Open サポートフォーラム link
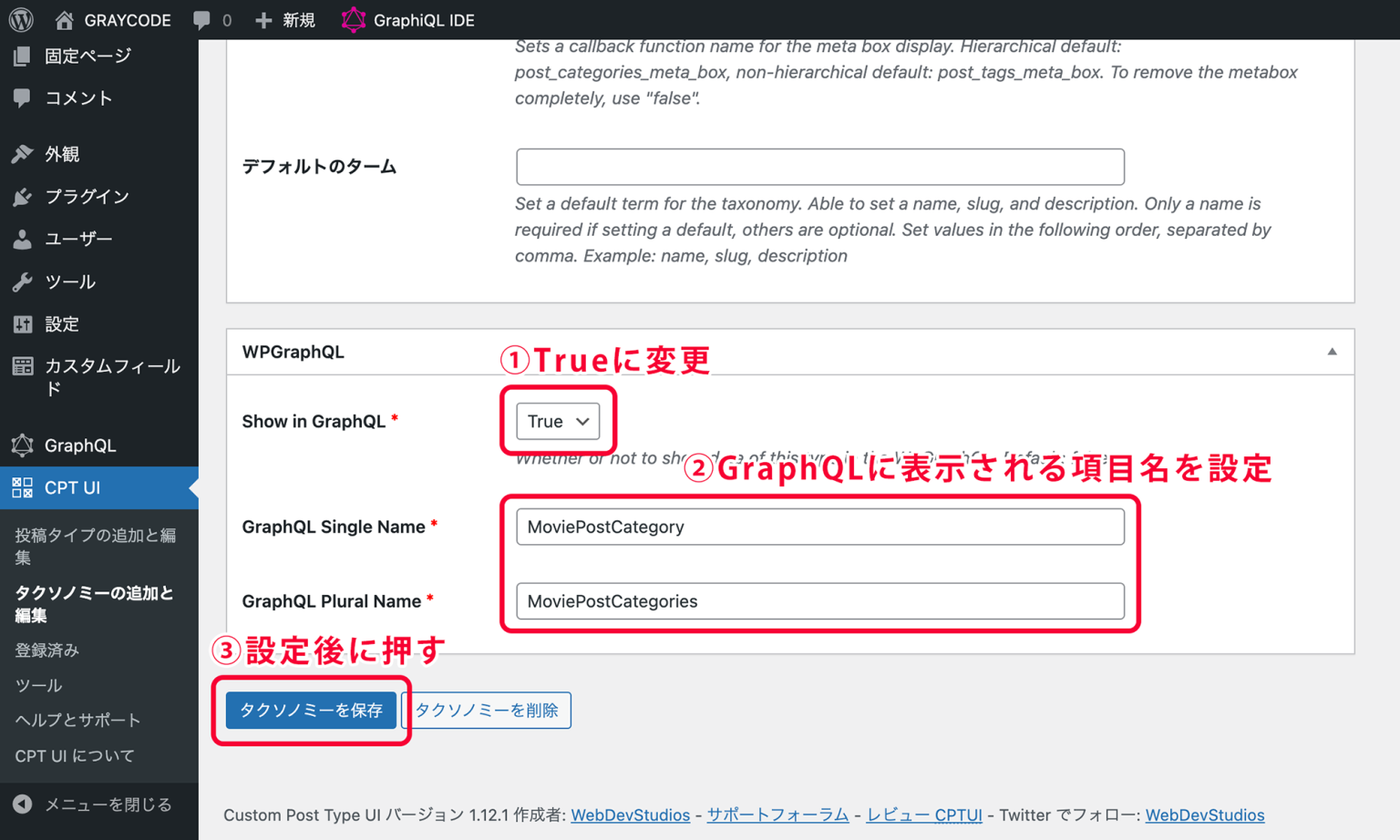The width and height of the screenshot is (1400, 840). tap(777, 814)
